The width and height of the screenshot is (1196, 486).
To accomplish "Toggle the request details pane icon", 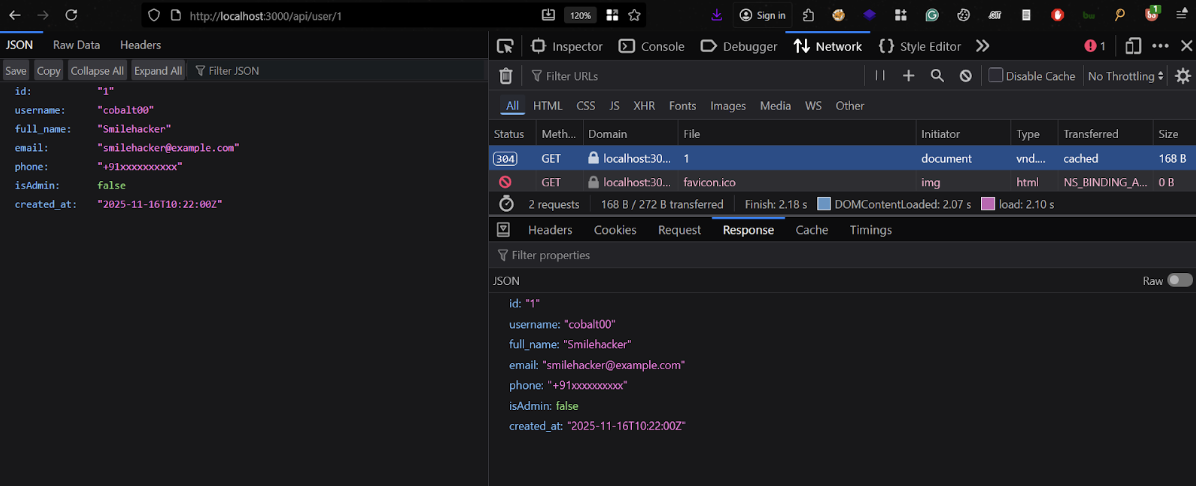I will [x=503, y=230].
